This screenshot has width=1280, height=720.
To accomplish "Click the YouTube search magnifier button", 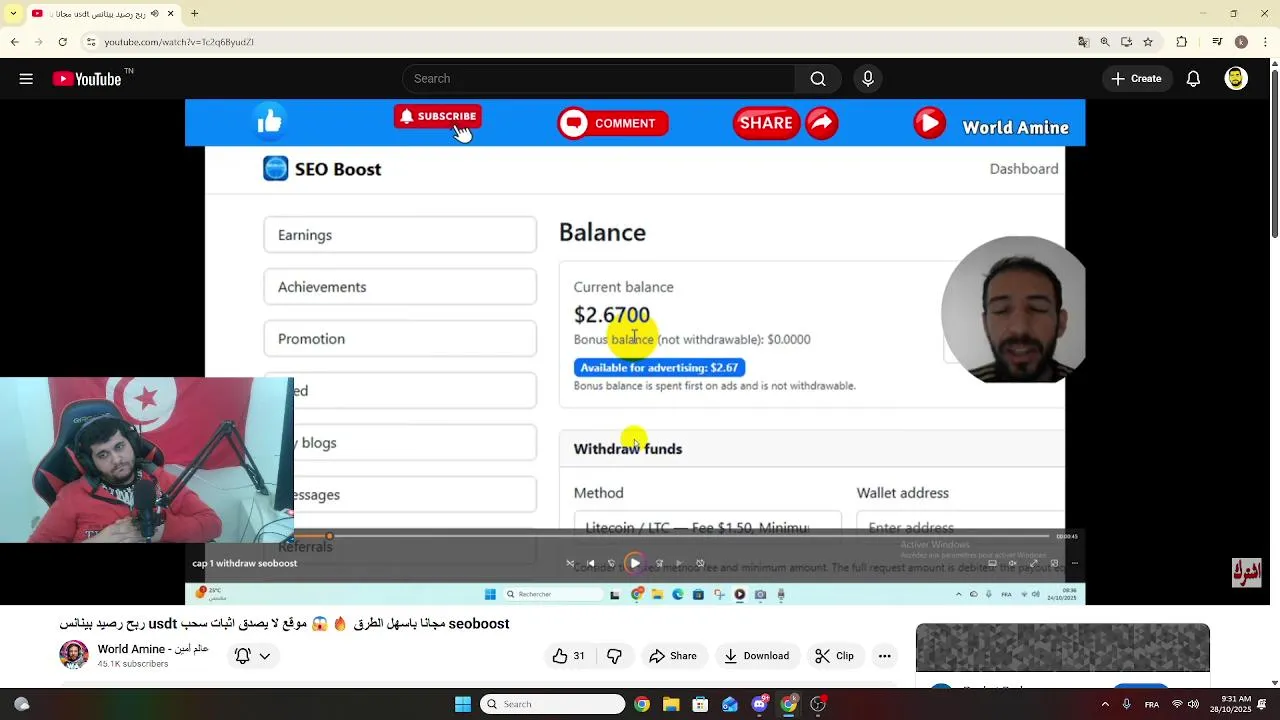I will coord(818,79).
